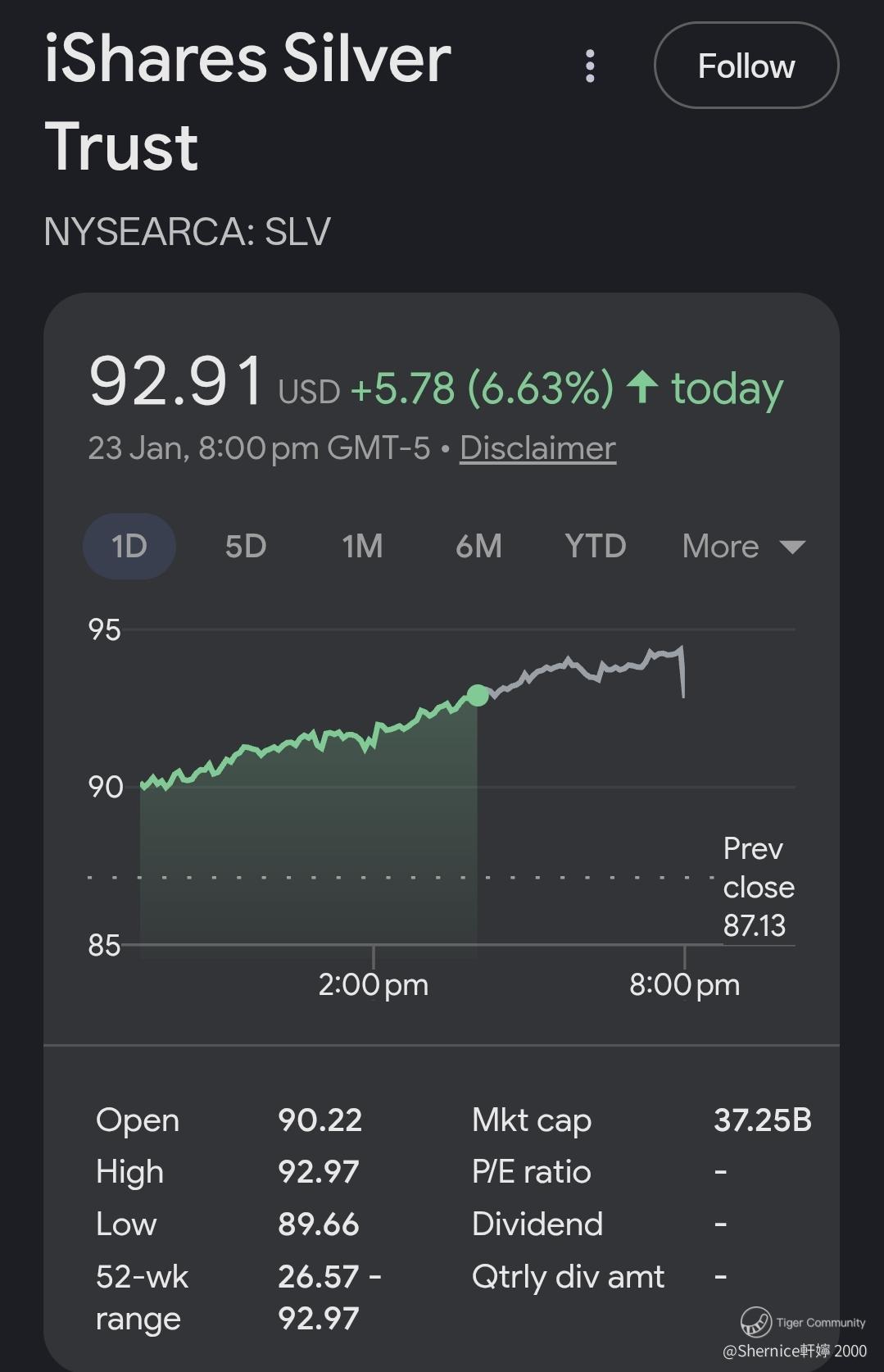
Task: Click the Tiger Community logo icon
Action: point(755,1322)
